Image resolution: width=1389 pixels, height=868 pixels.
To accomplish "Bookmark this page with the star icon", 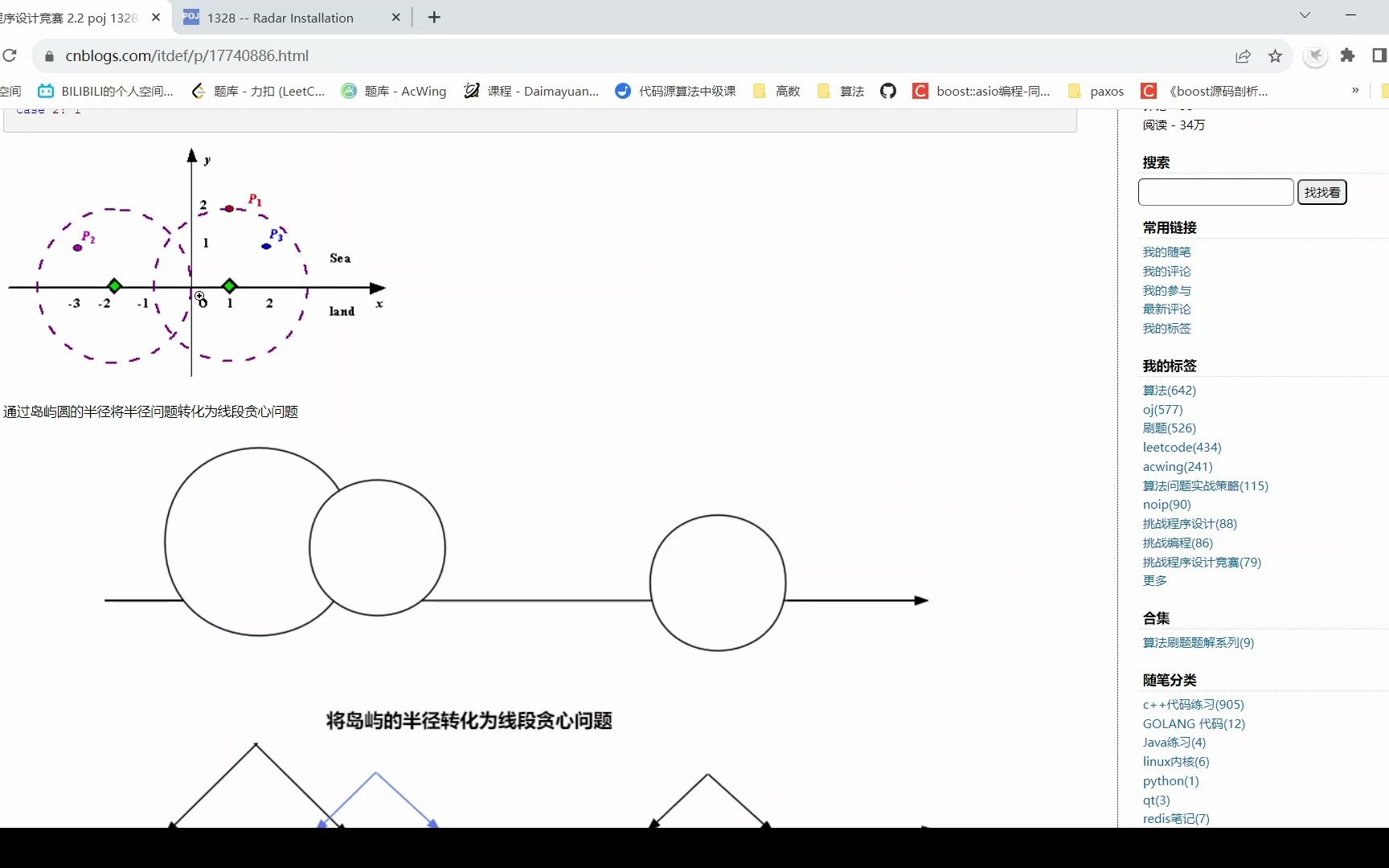I will tap(1275, 55).
